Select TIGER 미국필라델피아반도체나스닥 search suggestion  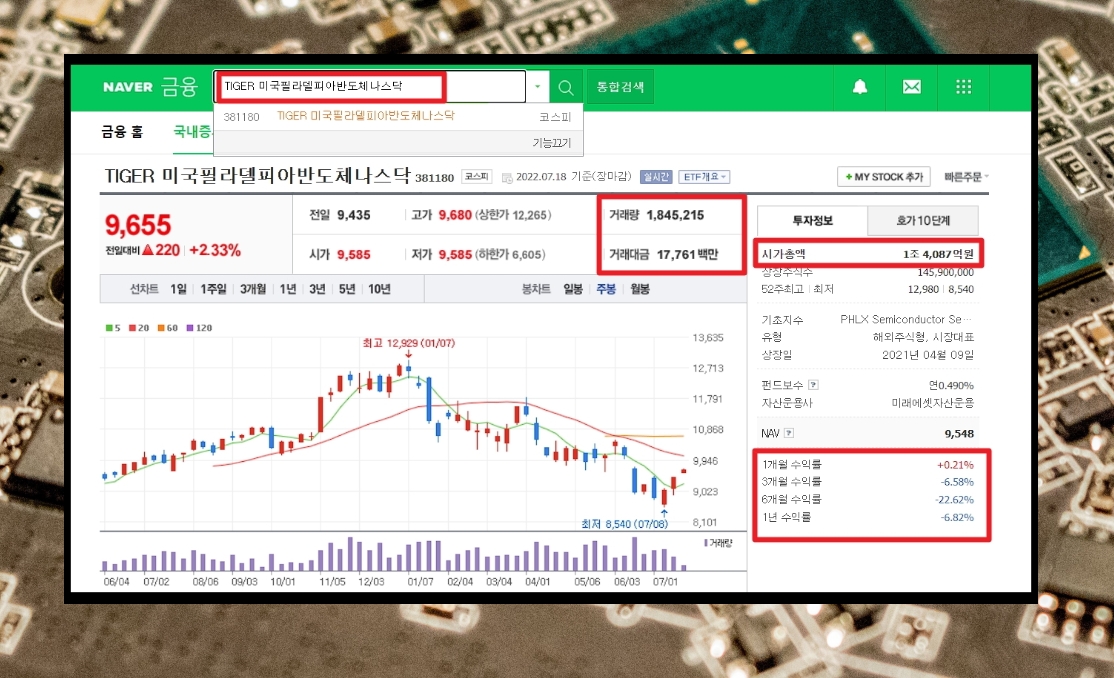click(x=365, y=116)
